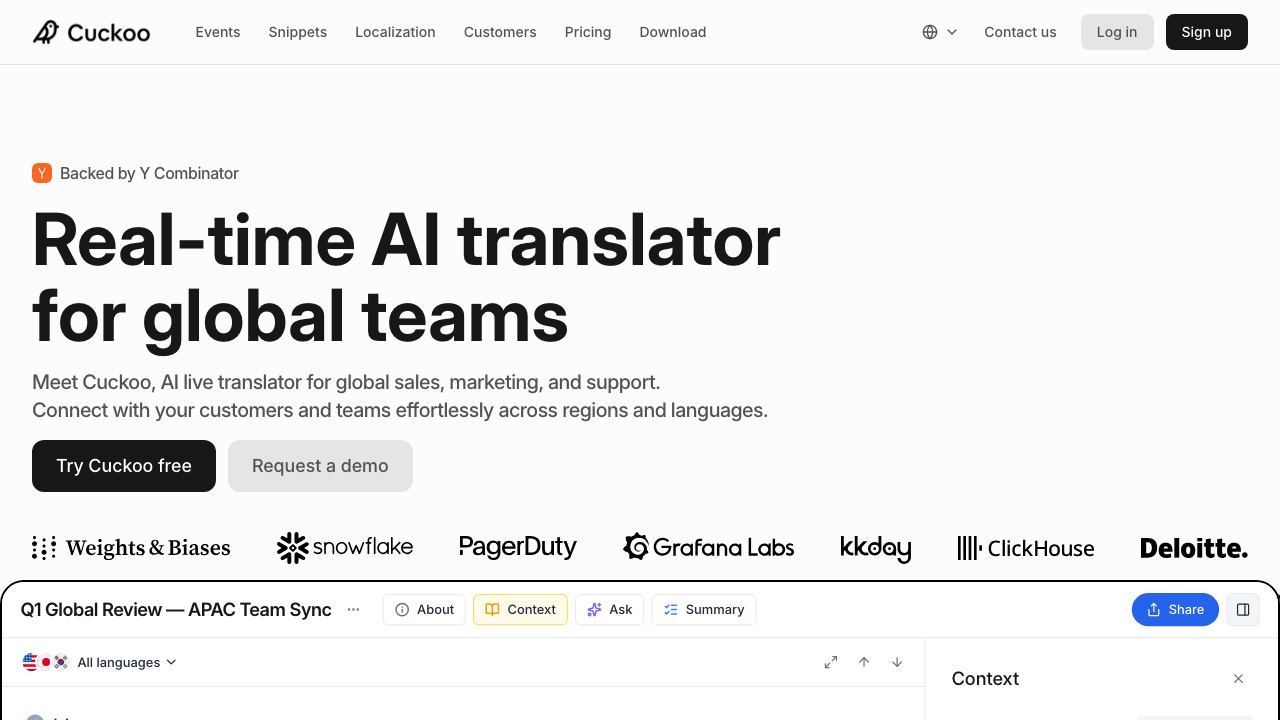Click the Weights & Biases logo
The image size is (1280, 720).
point(131,548)
